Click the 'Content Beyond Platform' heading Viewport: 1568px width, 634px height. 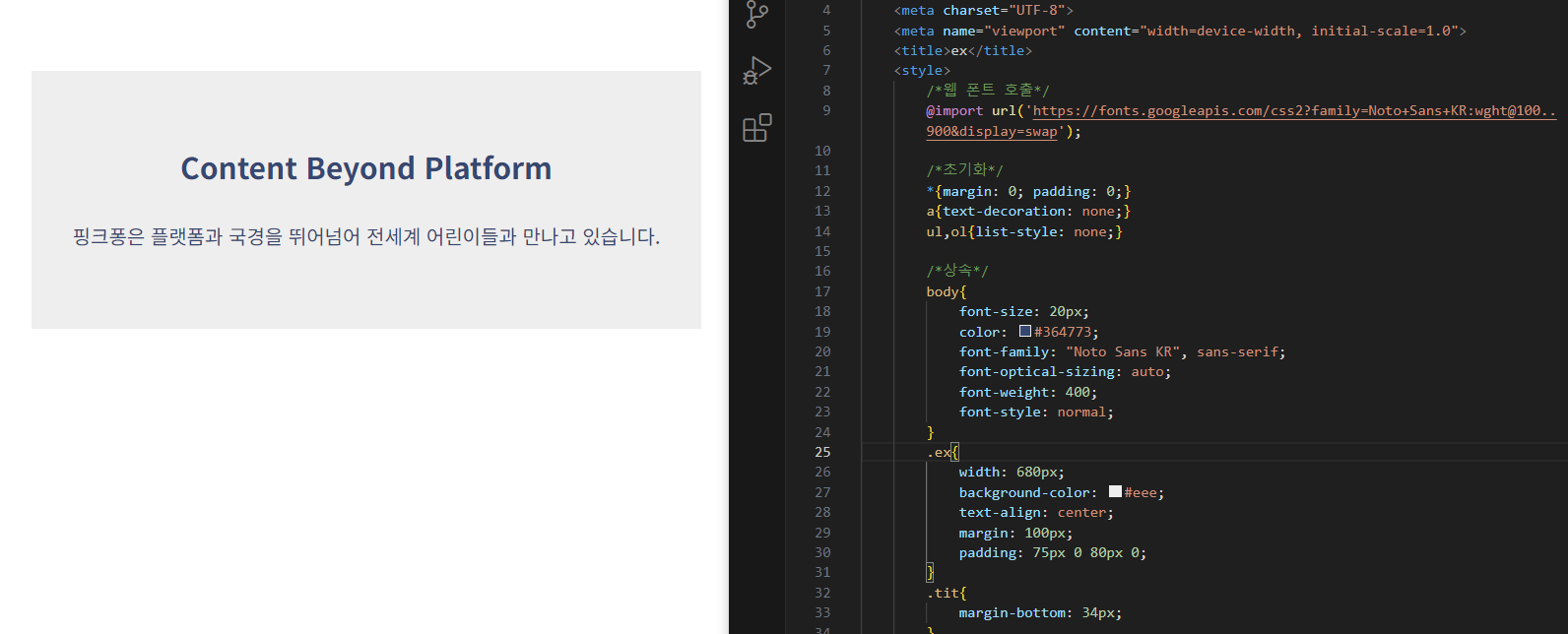point(365,168)
